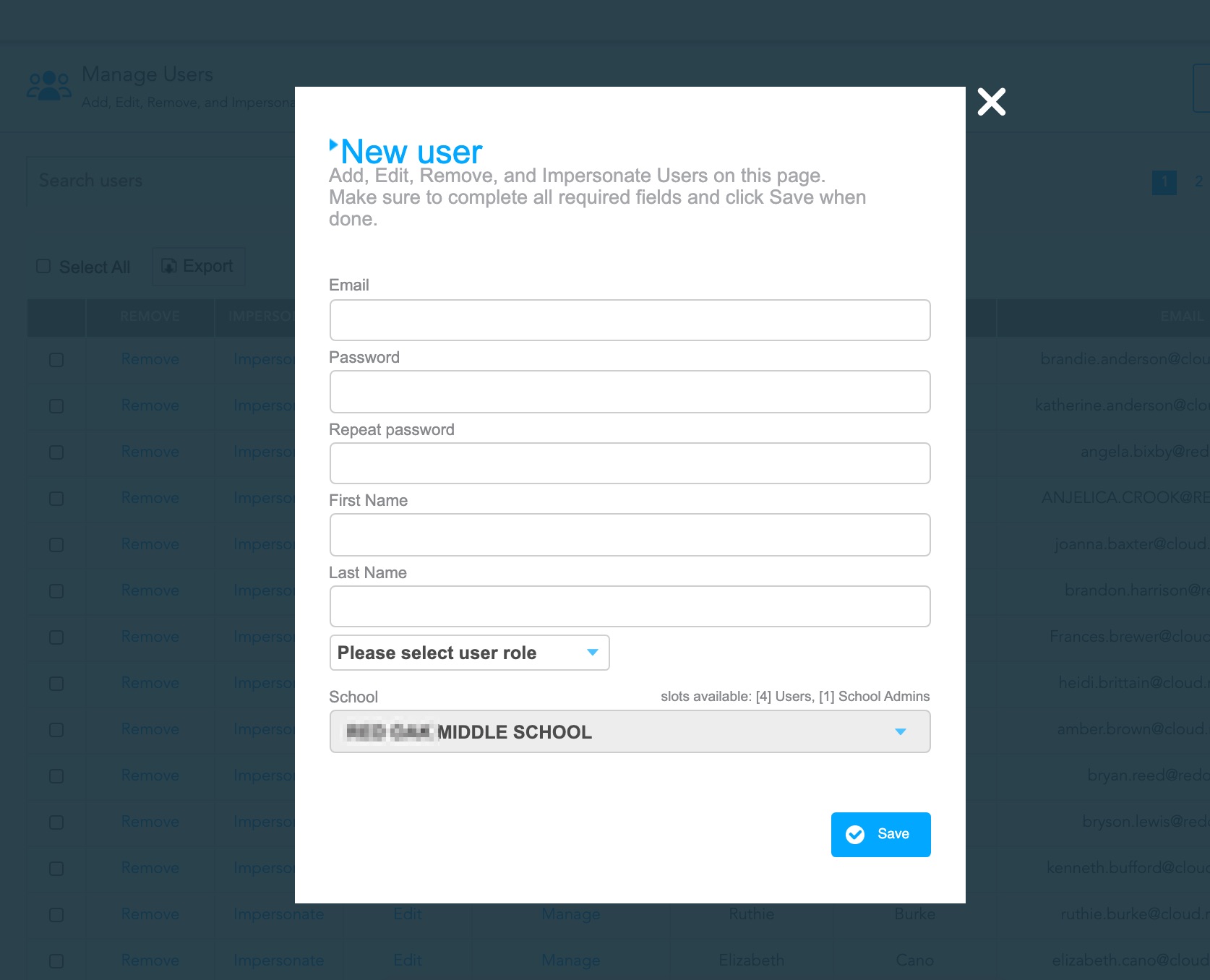
Task: Close the New user dialog with X
Action: pos(991,102)
